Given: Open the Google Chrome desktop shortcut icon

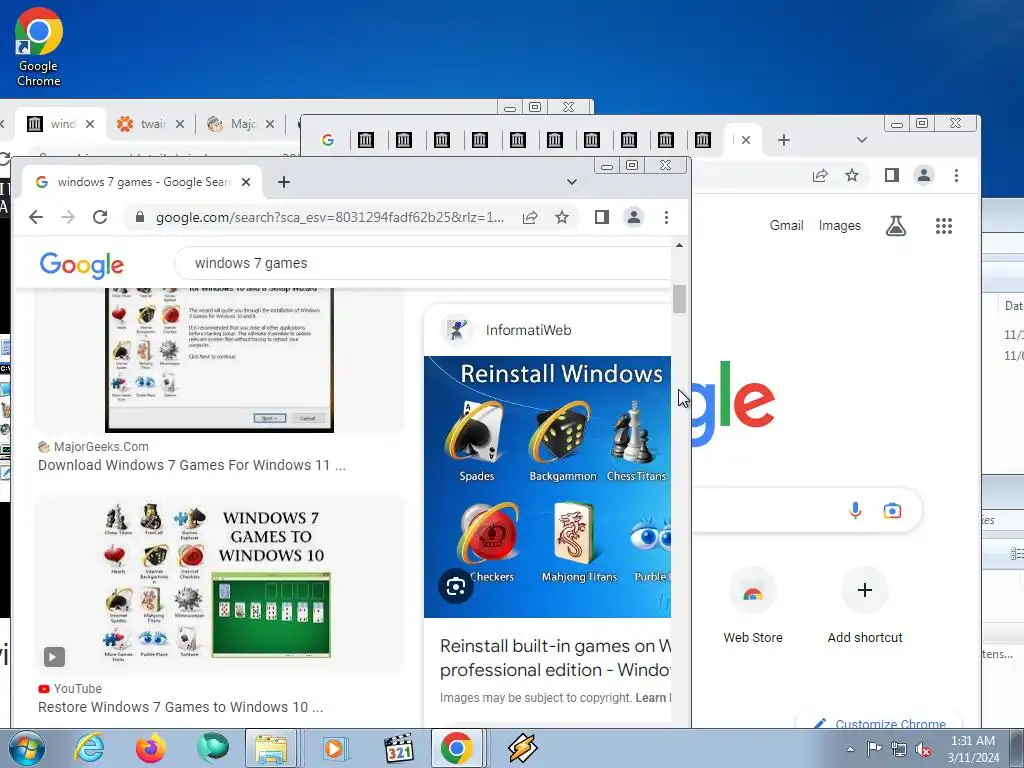Looking at the screenshot, I should pyautogui.click(x=39, y=47).
